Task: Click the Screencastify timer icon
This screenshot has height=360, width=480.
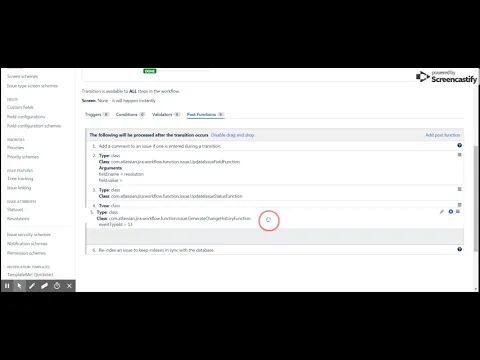Action: tap(57, 286)
